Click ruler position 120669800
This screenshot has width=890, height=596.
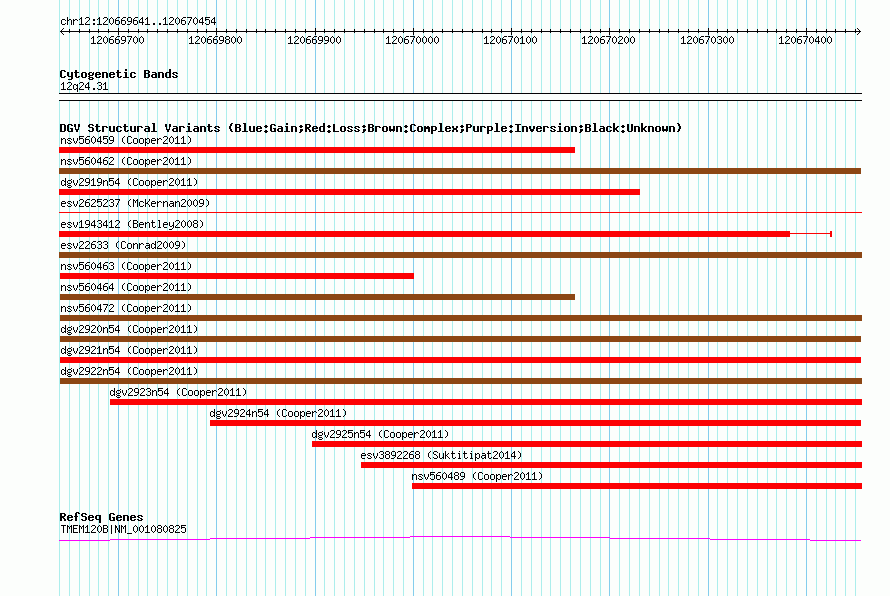[x=216, y=40]
